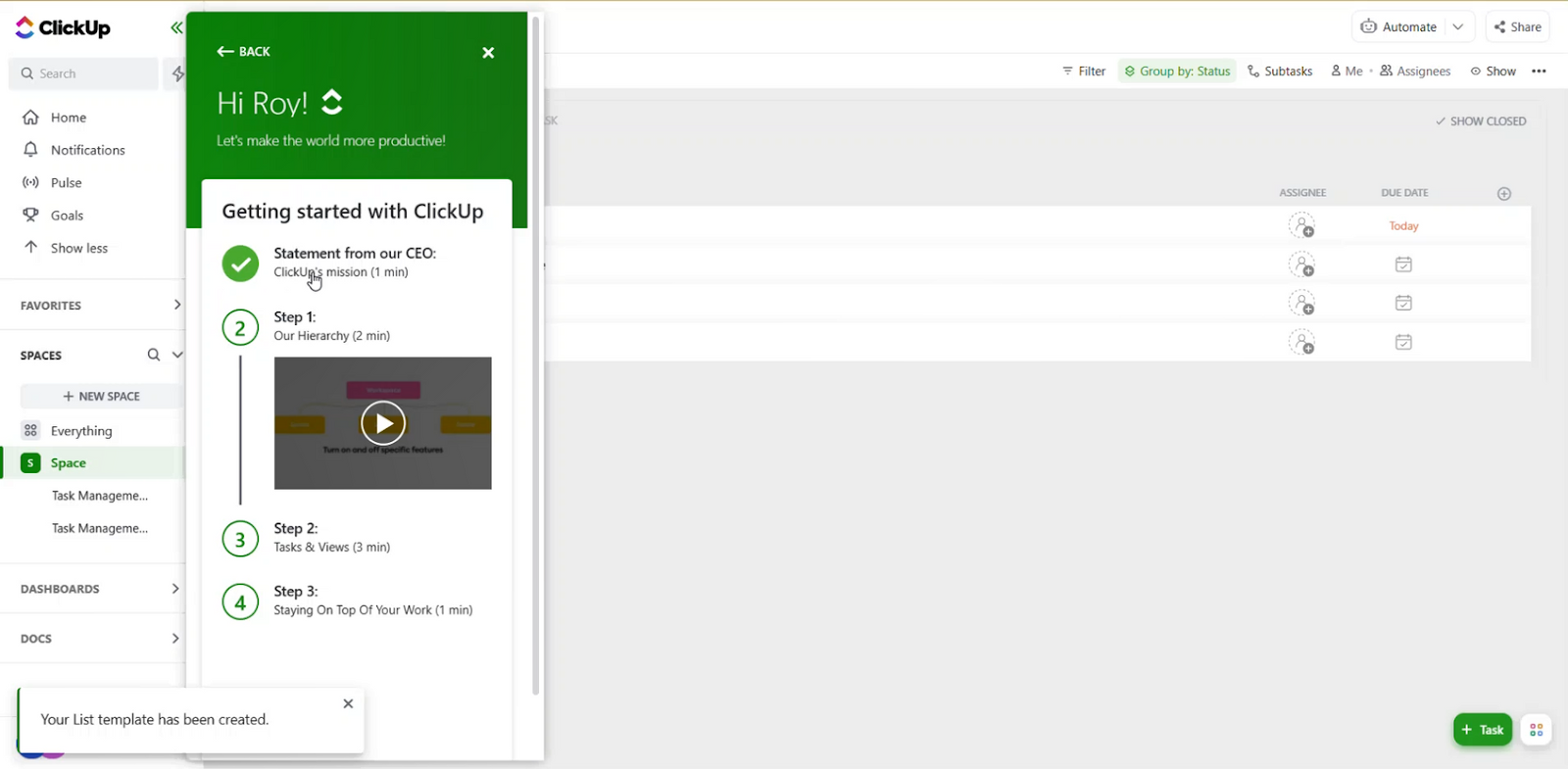
Task: Go Back in onboarding panel
Action: point(244,52)
